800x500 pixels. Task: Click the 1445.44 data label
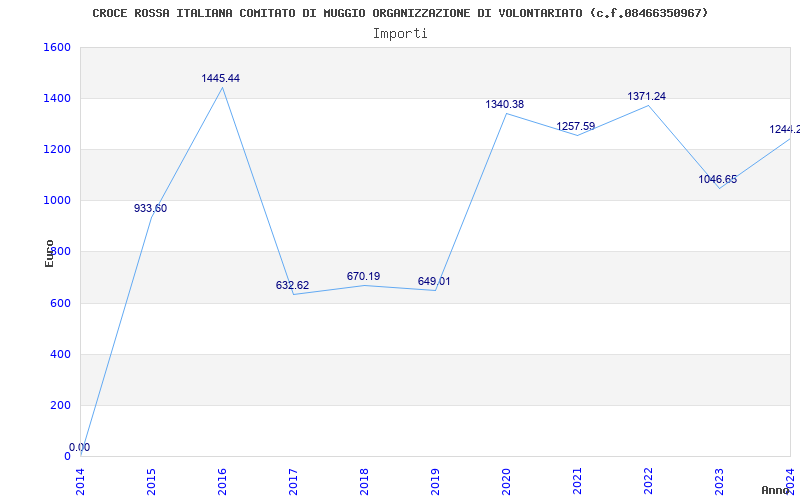coord(220,78)
